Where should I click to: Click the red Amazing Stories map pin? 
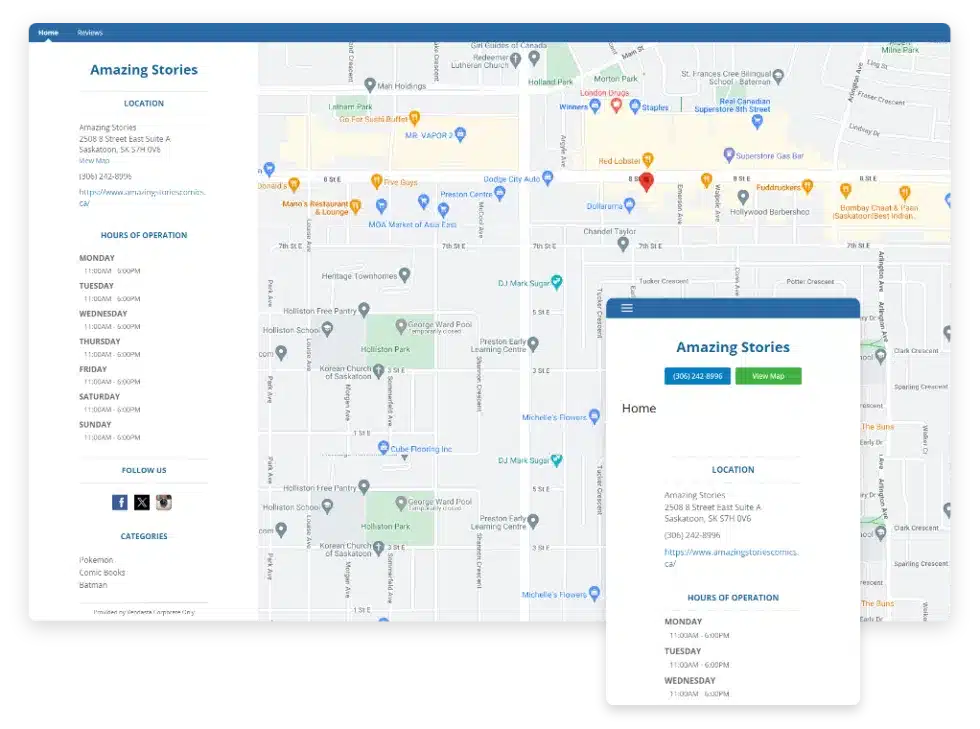[x=646, y=182]
